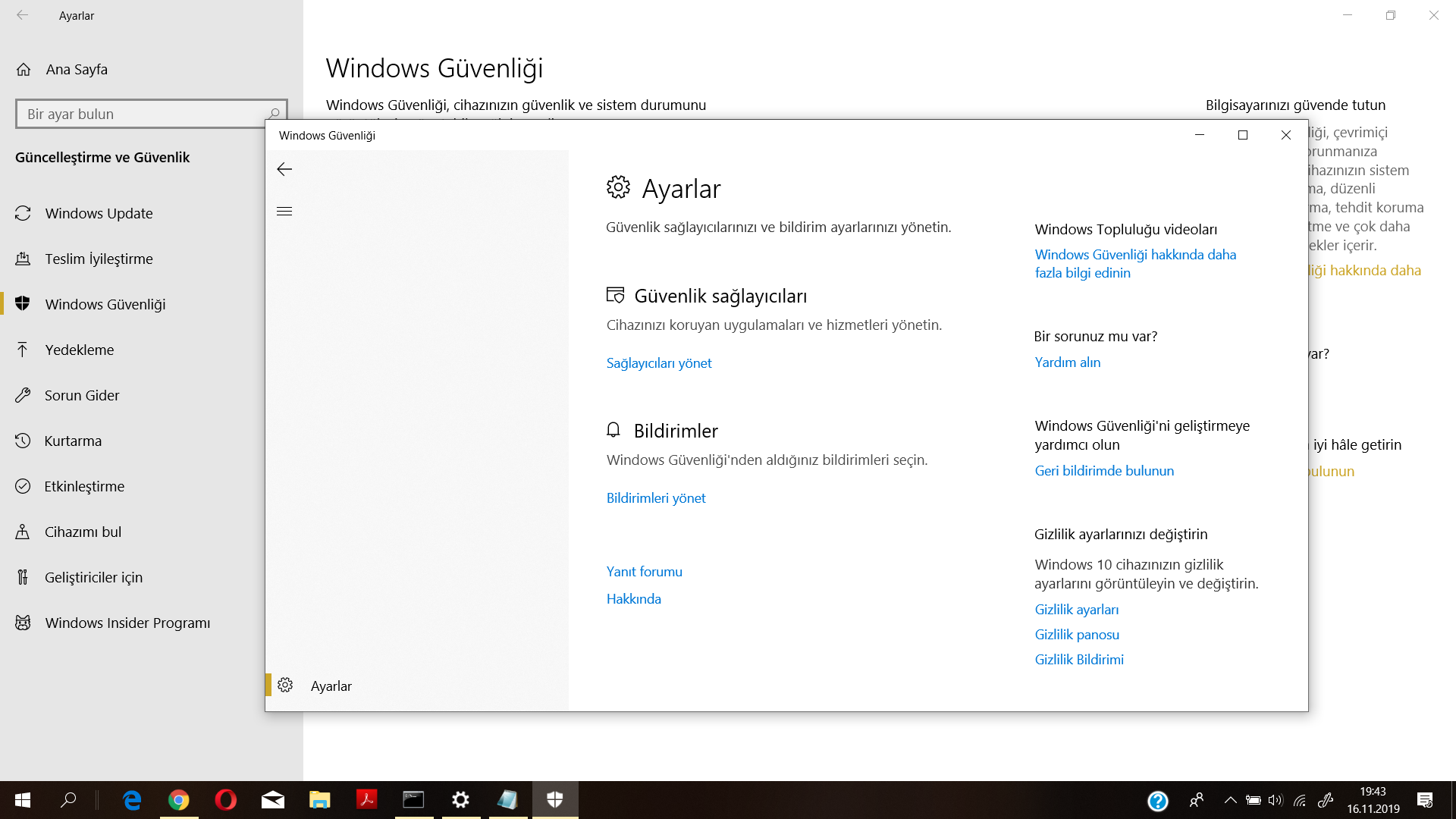Open the Windows Start menu
The image size is (1456, 819).
tap(23, 800)
